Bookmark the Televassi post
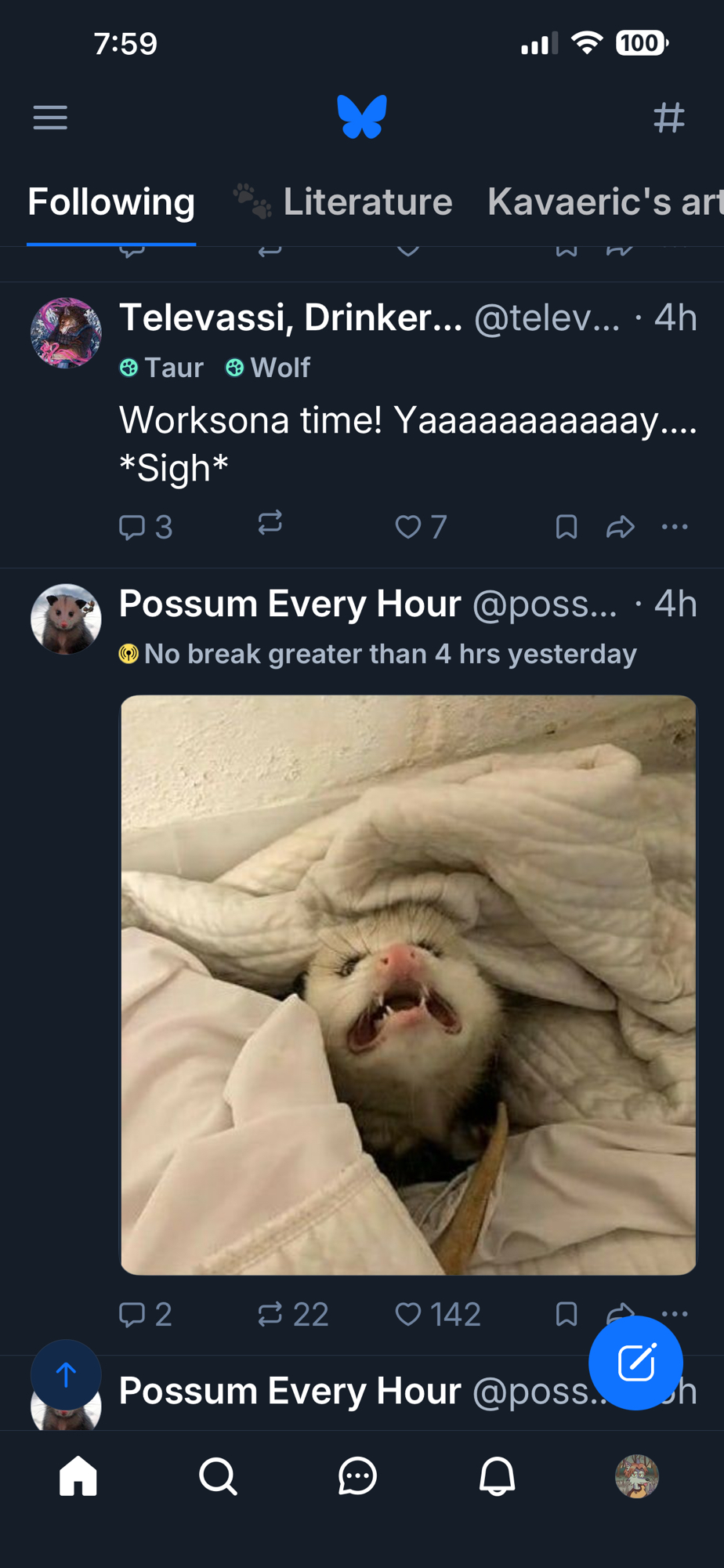The width and height of the screenshot is (724, 1568). pyautogui.click(x=566, y=527)
